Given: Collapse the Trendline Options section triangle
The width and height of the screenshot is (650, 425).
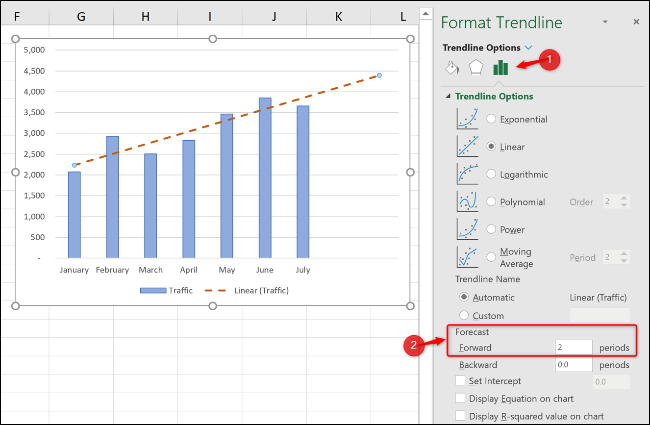Looking at the screenshot, I should (x=448, y=97).
